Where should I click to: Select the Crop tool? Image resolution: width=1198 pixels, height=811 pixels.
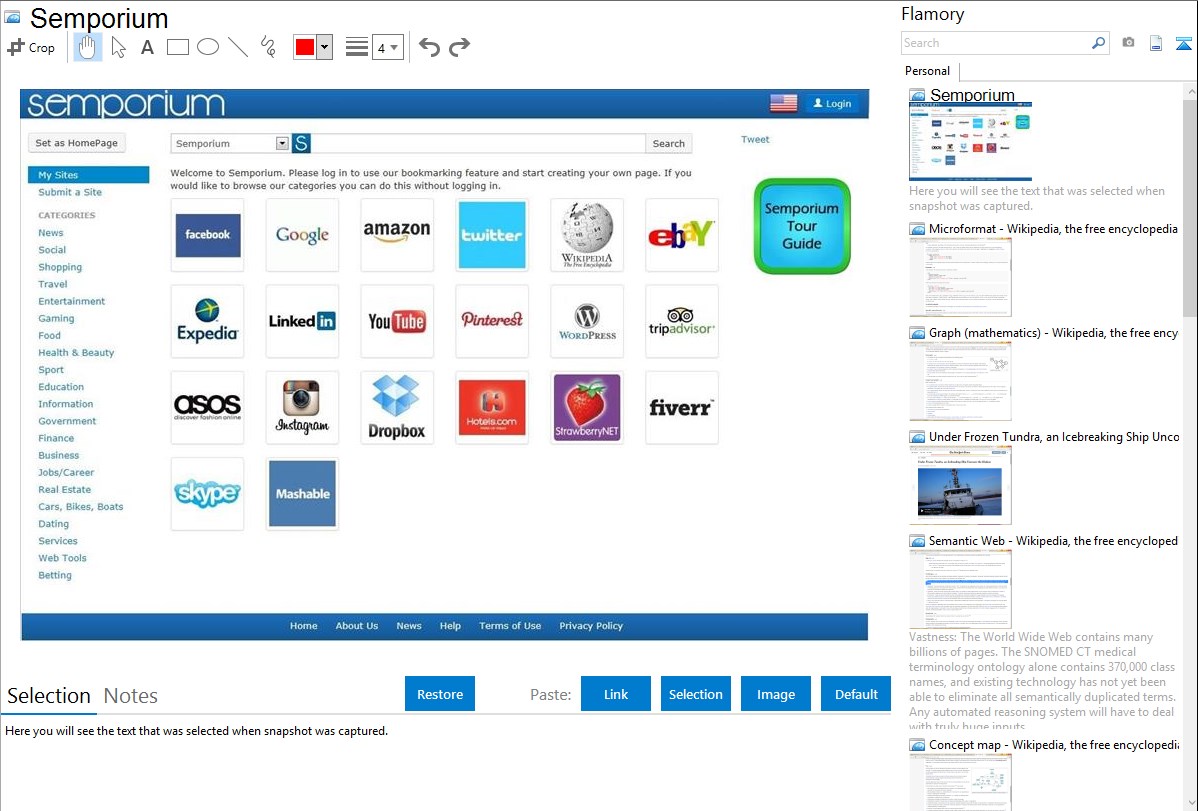pos(31,47)
